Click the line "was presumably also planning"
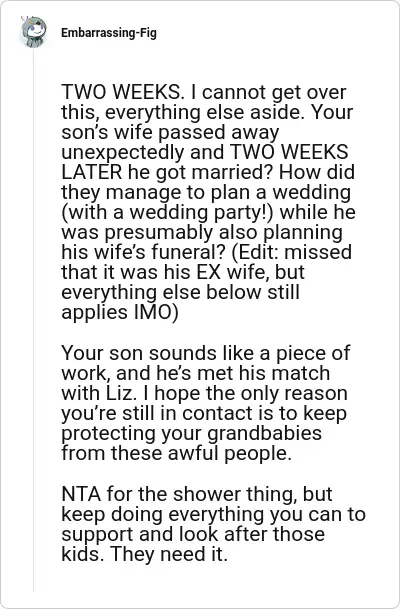Viewport: 400px width, 609px height. click(202, 232)
